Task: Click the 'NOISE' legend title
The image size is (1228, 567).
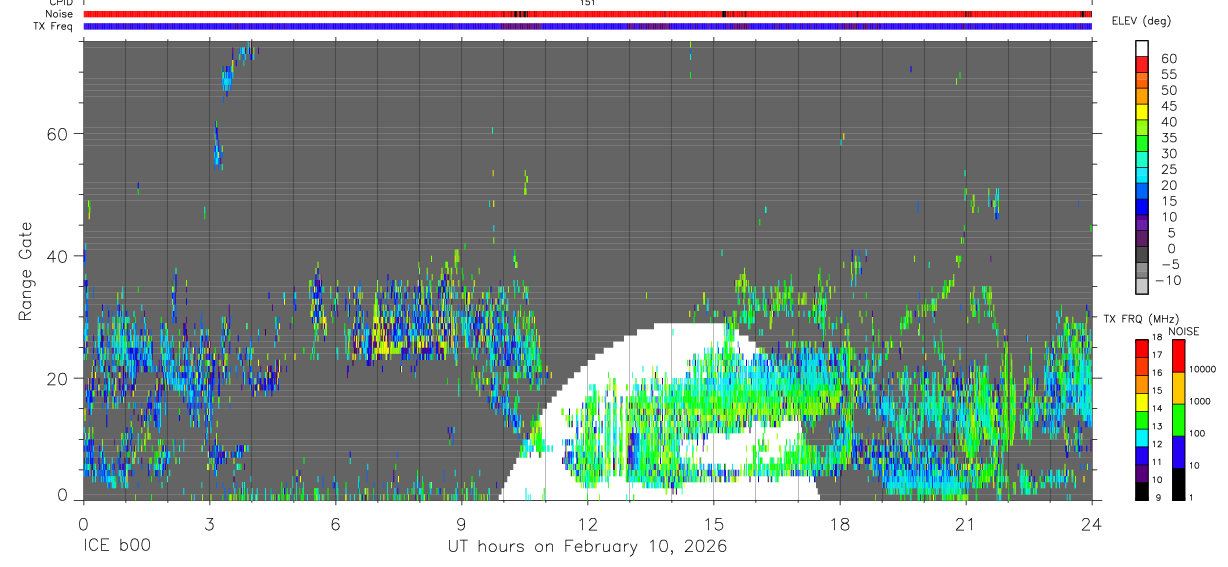Action: [x=1184, y=331]
